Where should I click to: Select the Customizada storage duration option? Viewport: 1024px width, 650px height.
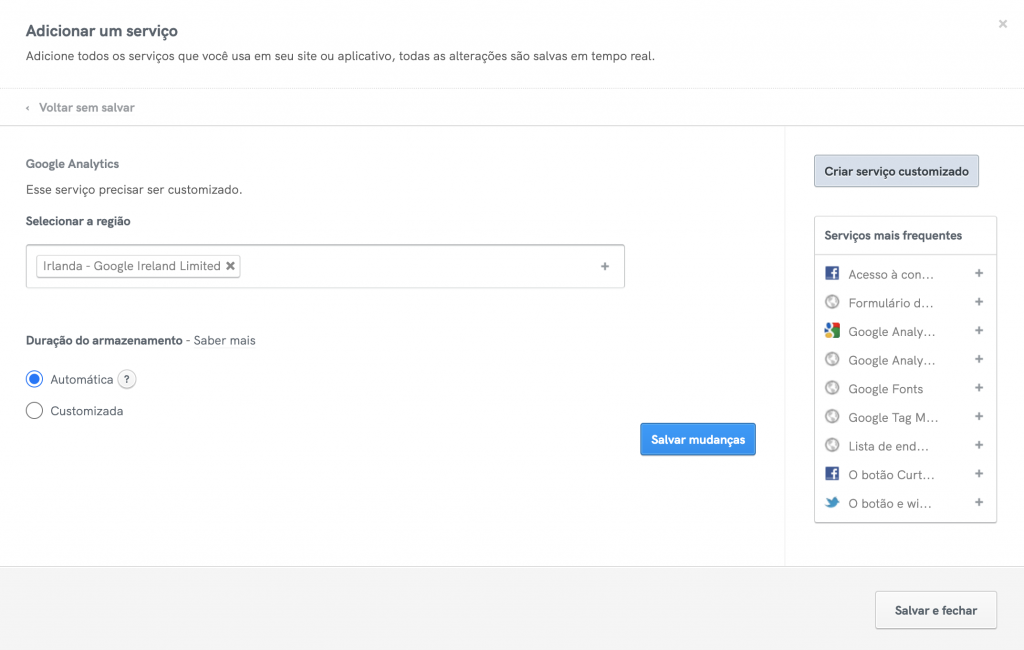(x=35, y=410)
